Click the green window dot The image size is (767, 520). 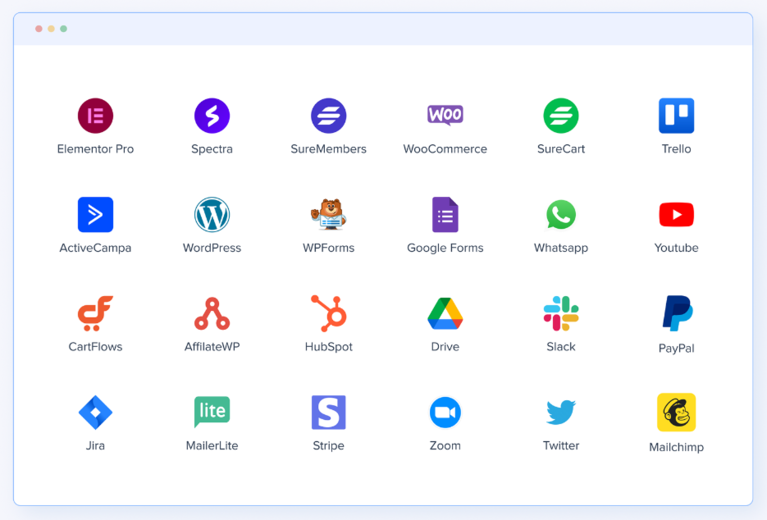(x=64, y=29)
